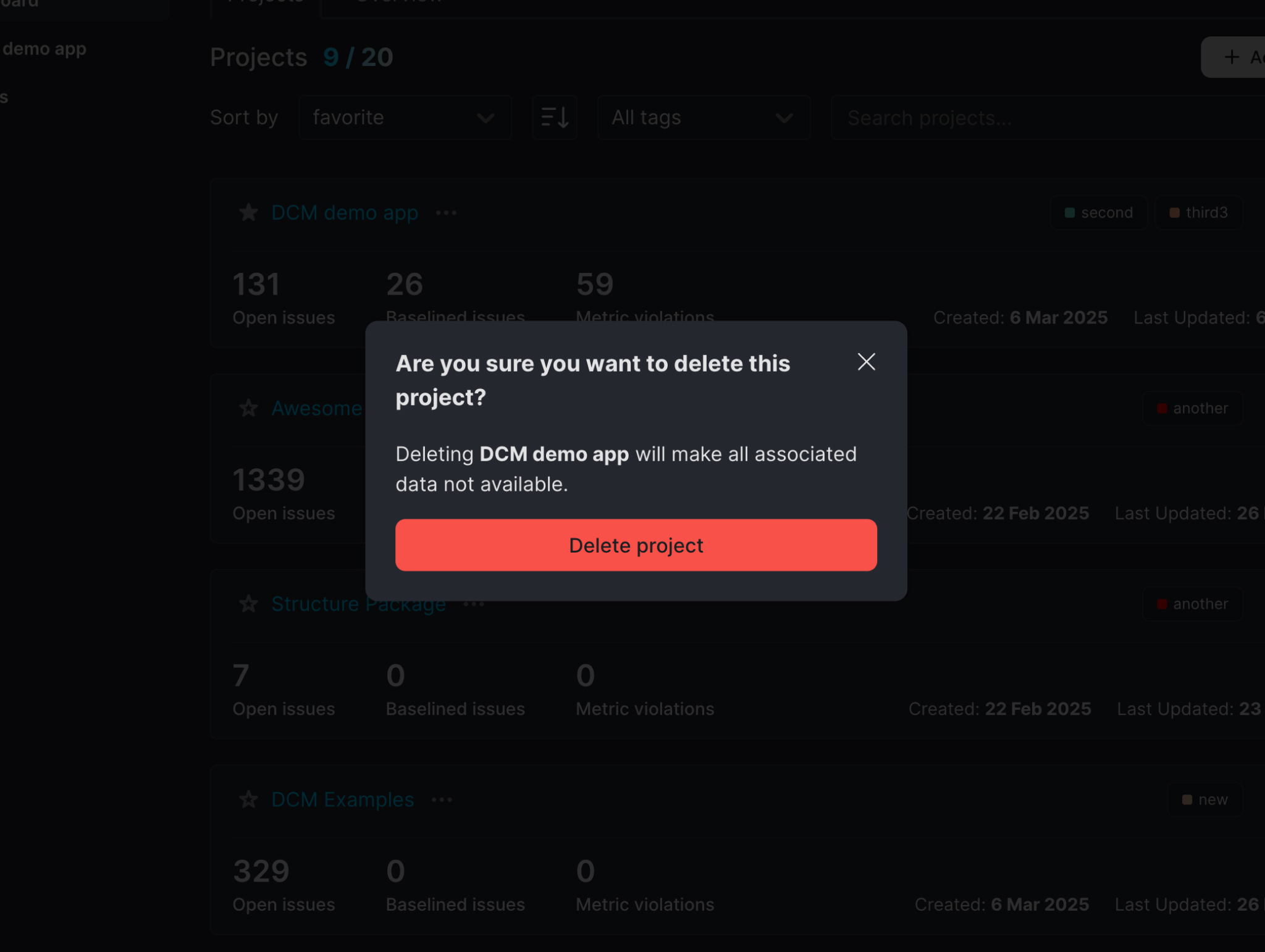Click the sort order arrow icon

coord(554,117)
